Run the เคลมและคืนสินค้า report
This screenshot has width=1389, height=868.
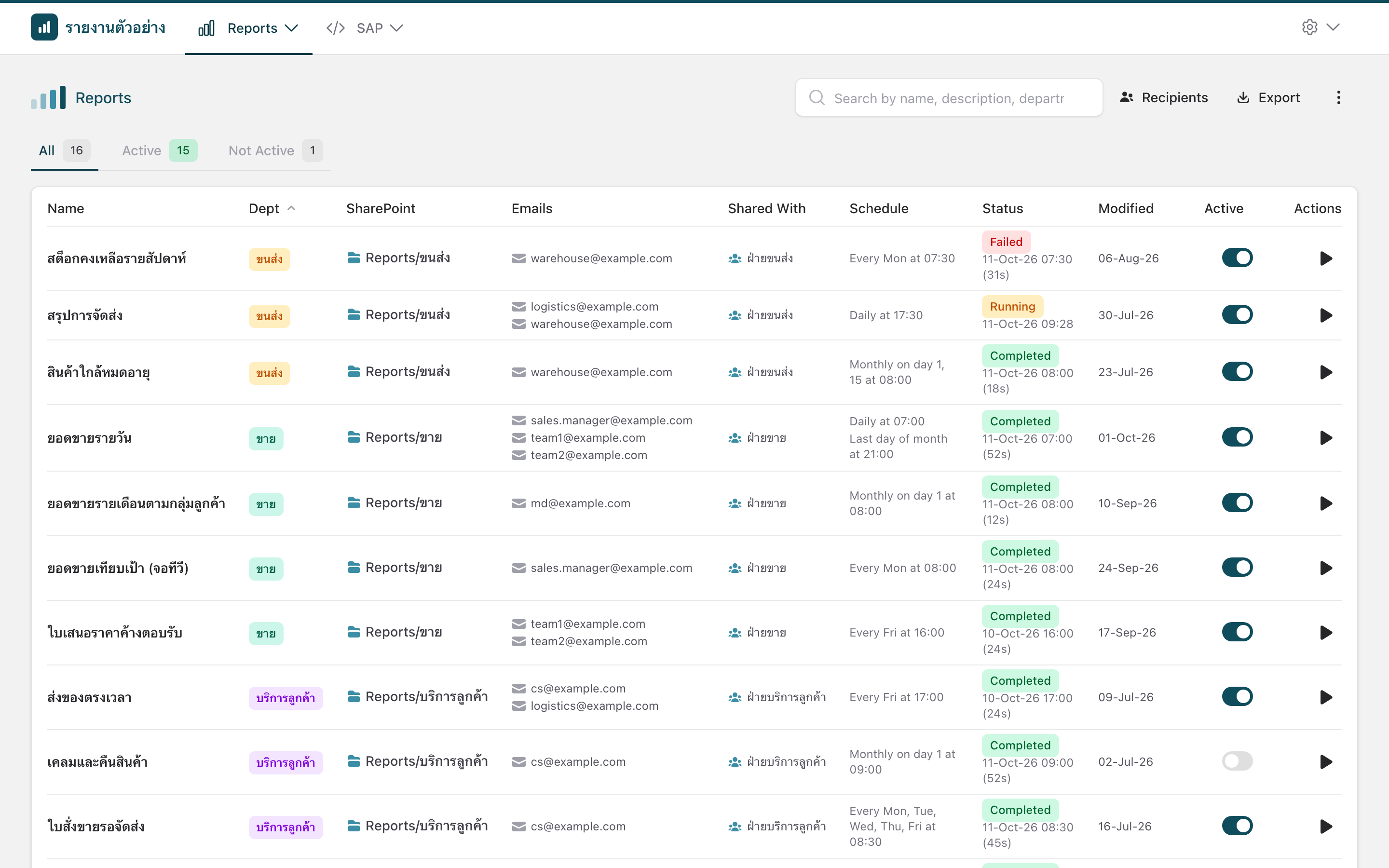[1325, 762]
